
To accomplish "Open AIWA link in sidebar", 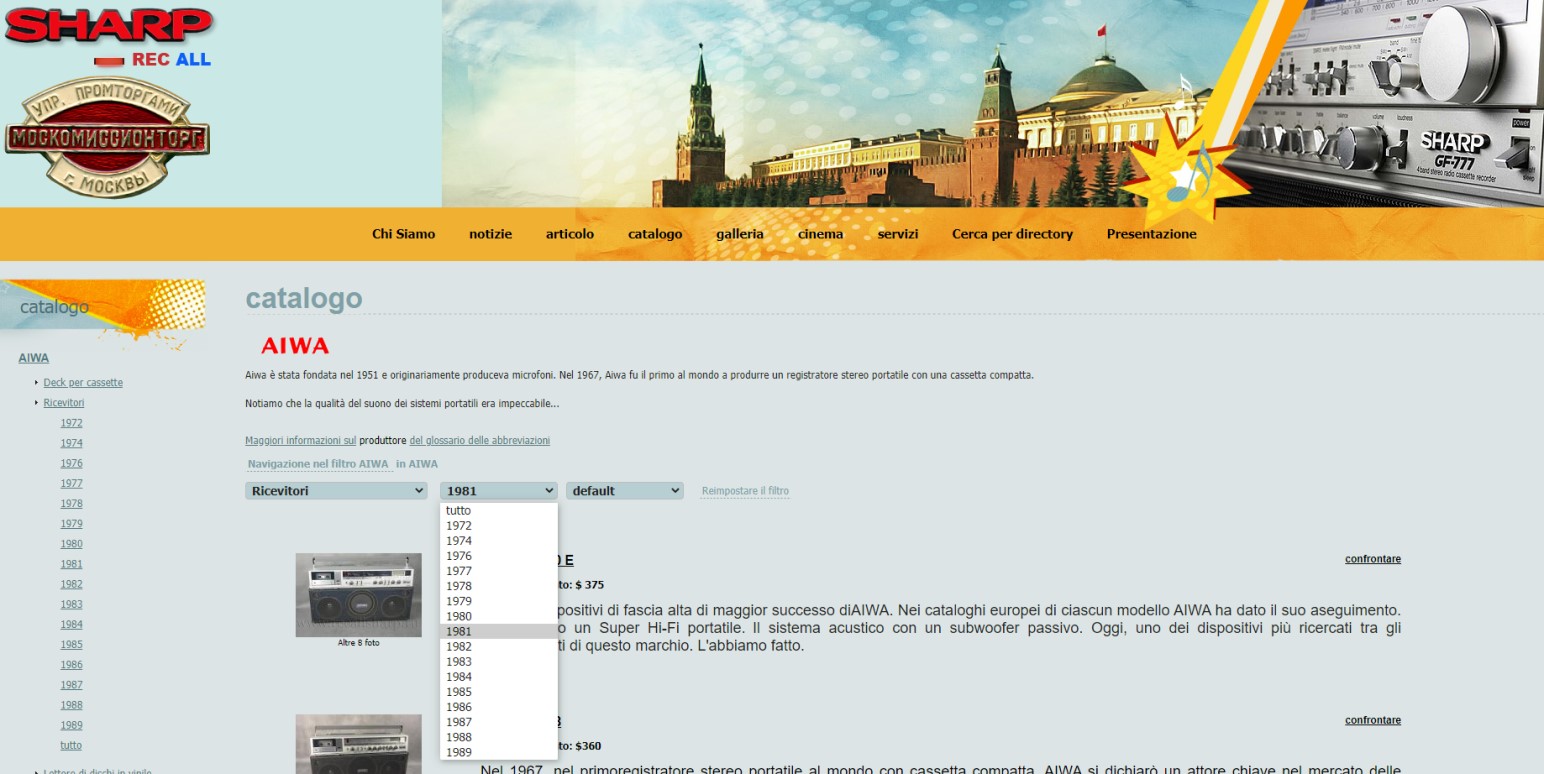I will (33, 358).
